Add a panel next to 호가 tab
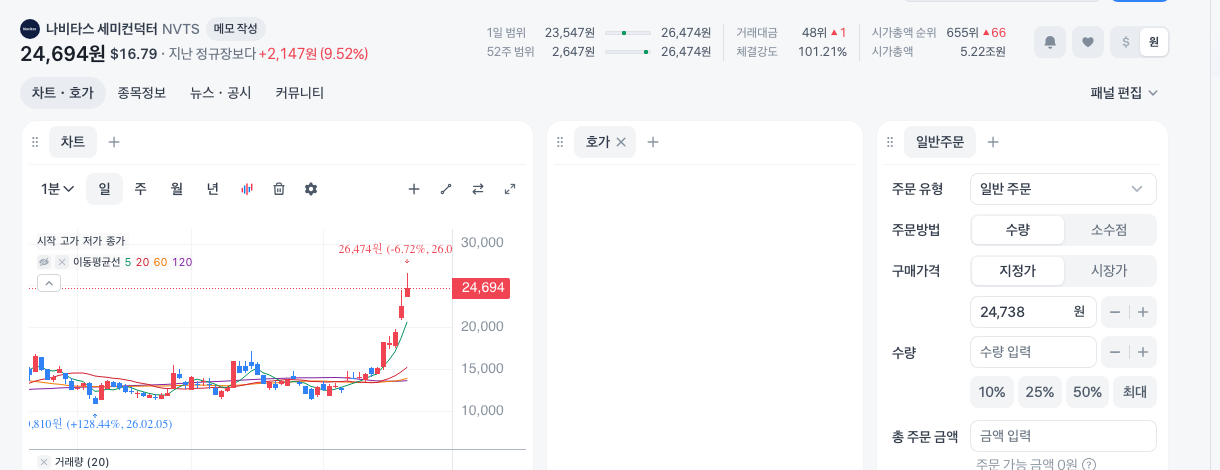The height and width of the screenshot is (470, 1220). (x=653, y=142)
